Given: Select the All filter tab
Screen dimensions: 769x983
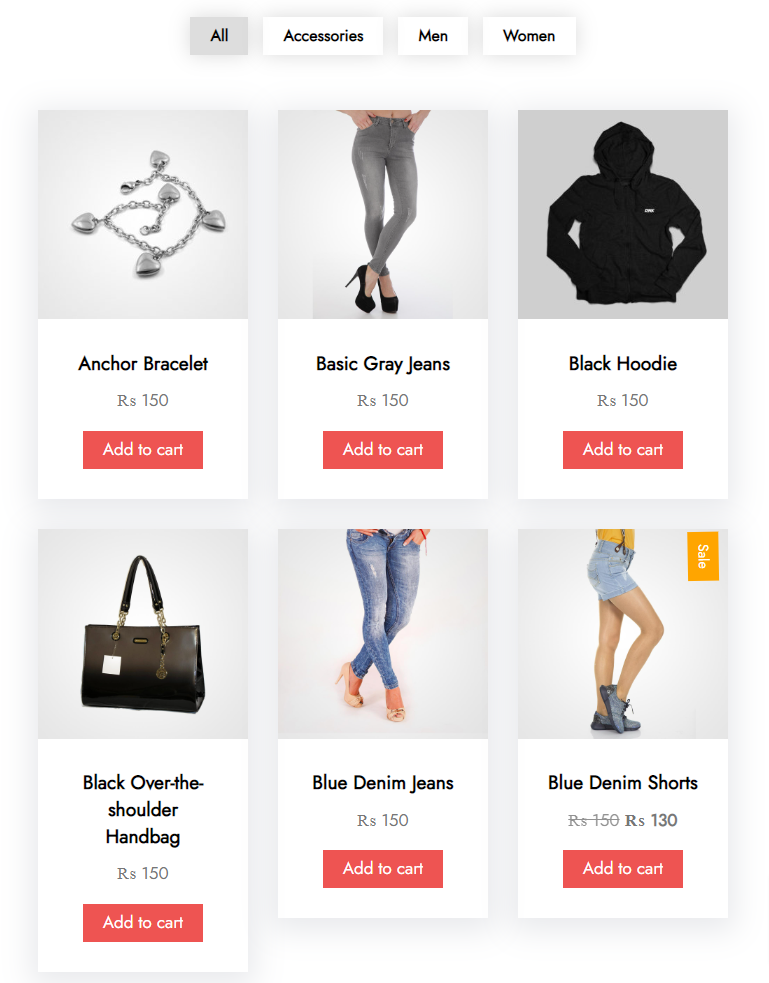Looking at the screenshot, I should coord(219,36).
